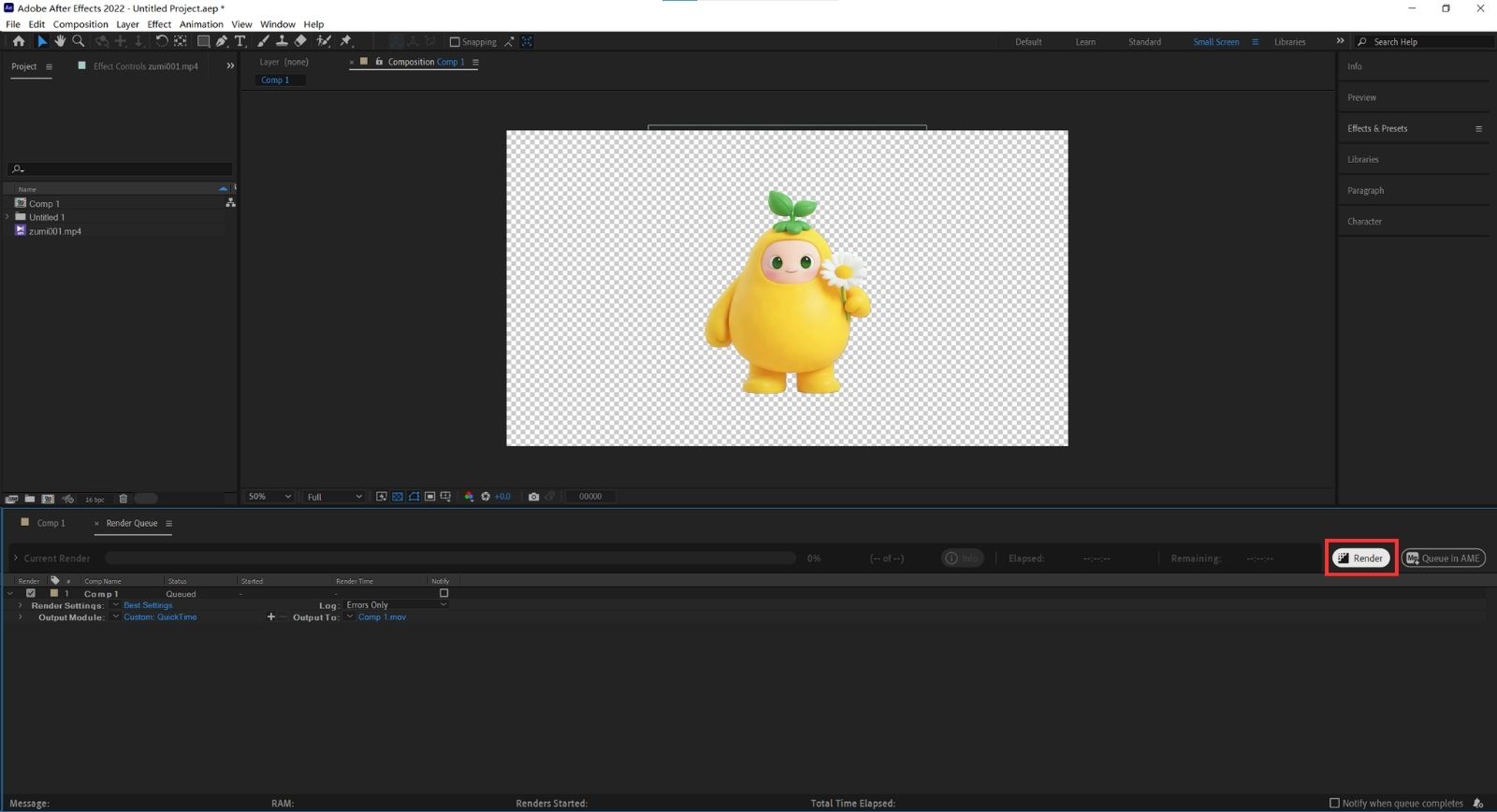The width and height of the screenshot is (1497, 812).
Task: Click the delete trash icon in Project panel
Action: [x=123, y=500]
